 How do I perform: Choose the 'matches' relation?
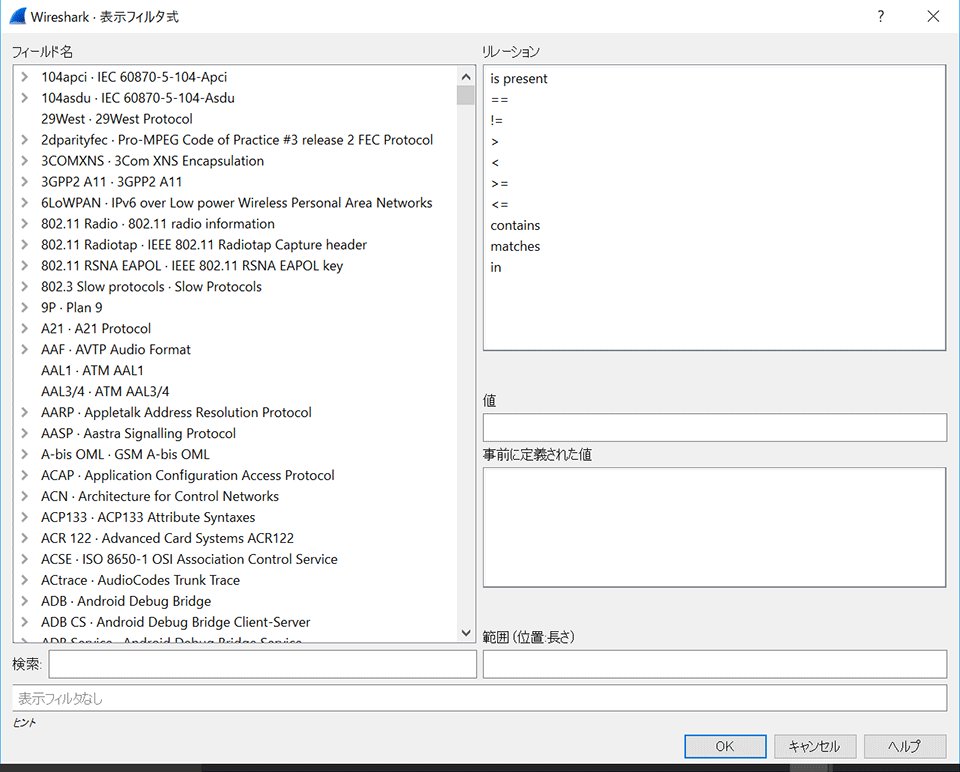pos(516,246)
